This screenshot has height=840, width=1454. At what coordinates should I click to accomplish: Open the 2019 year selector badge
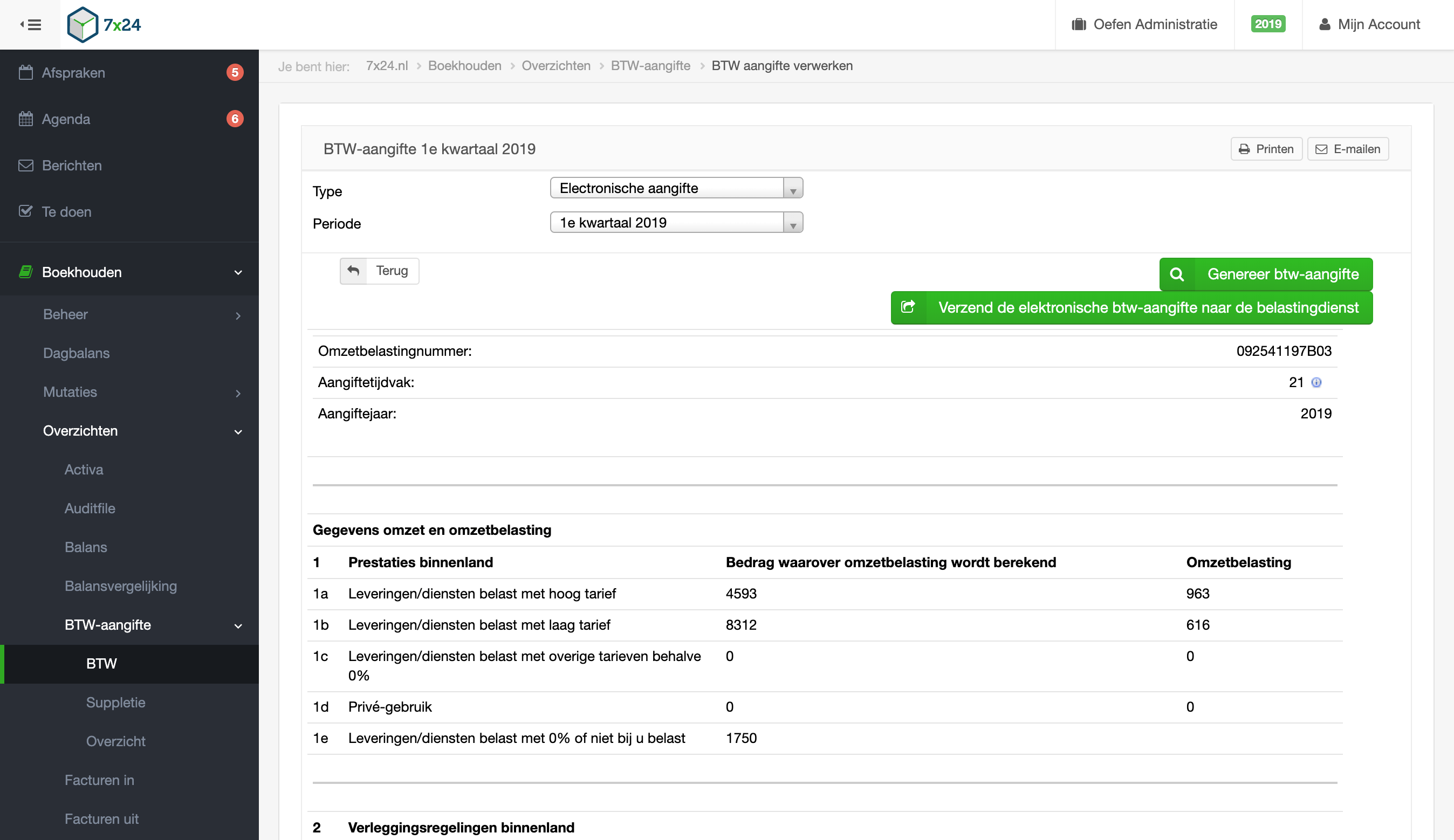[x=1267, y=24]
